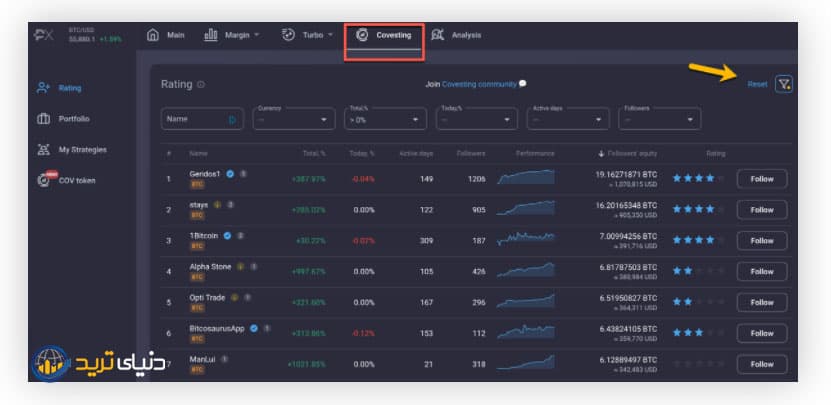This screenshot has width=831, height=405.
Task: Open Alpha Stone performance chart
Action: 526,270
